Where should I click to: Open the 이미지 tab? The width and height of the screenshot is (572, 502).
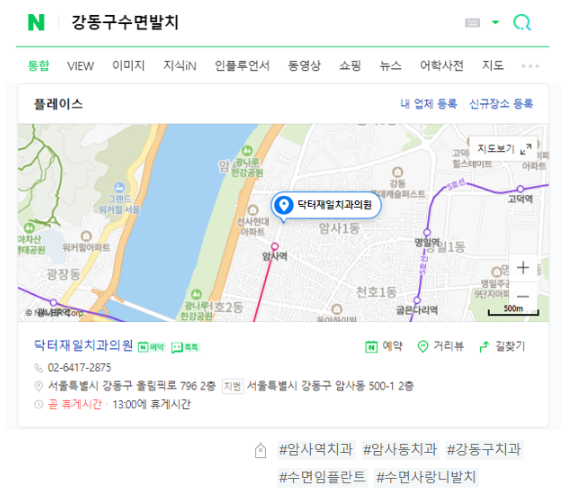point(128,66)
